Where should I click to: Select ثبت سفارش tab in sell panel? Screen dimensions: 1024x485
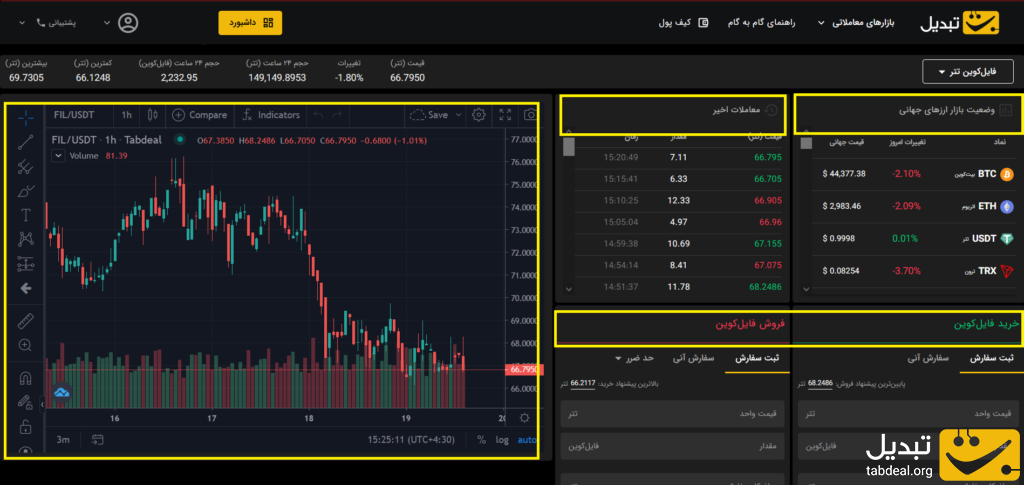tap(757, 358)
